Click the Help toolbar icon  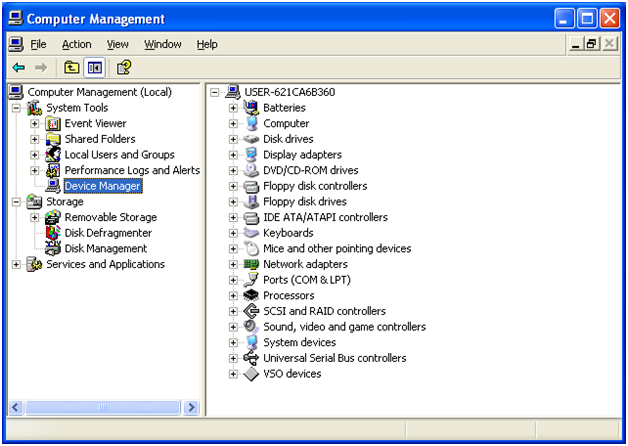[x=123, y=67]
